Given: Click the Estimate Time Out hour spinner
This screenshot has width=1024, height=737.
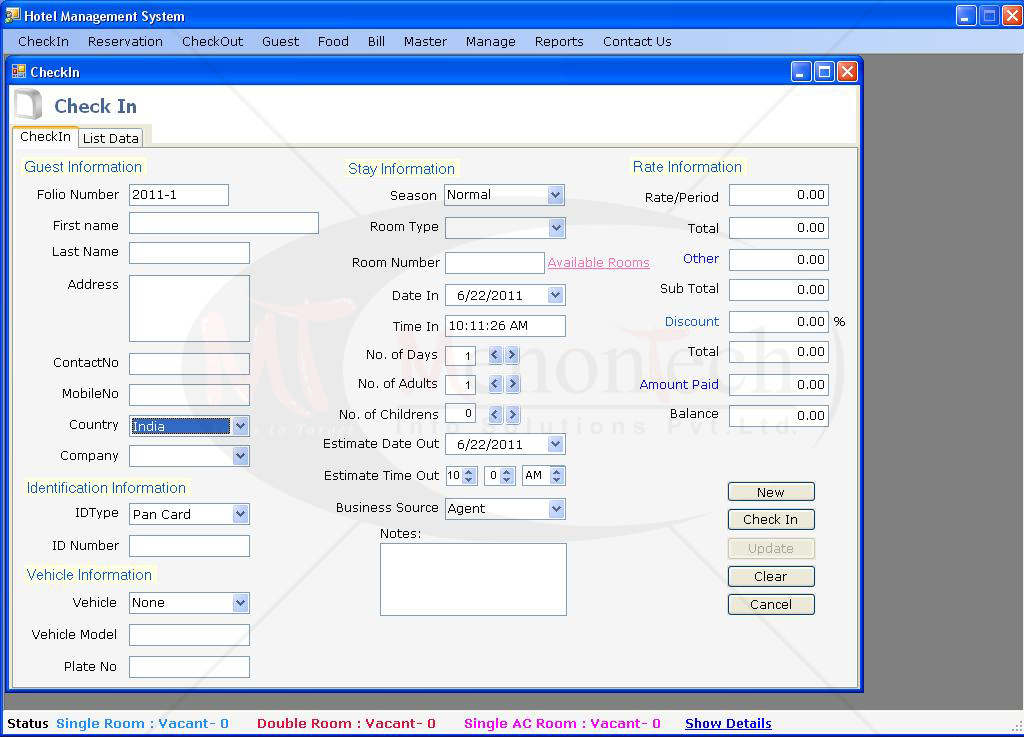Looking at the screenshot, I should [x=469, y=476].
